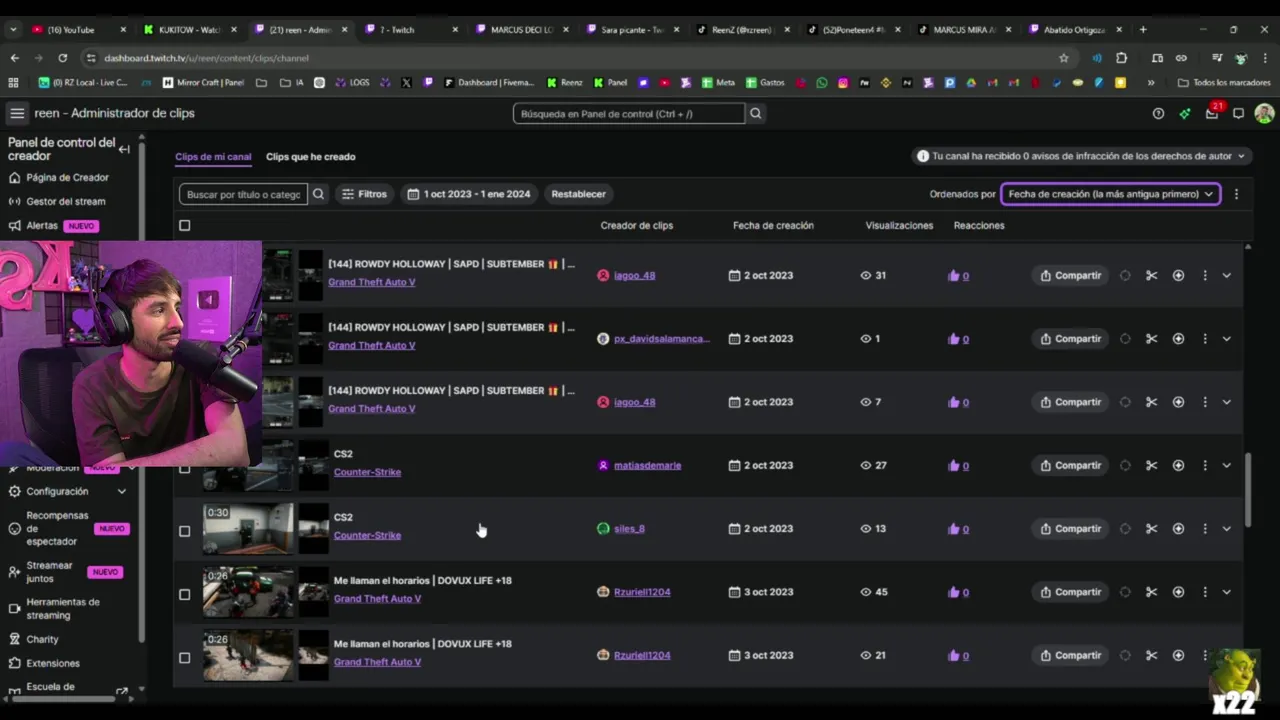
Task: Click the plus circle icon on siles_8 clip row
Action: [1178, 529]
